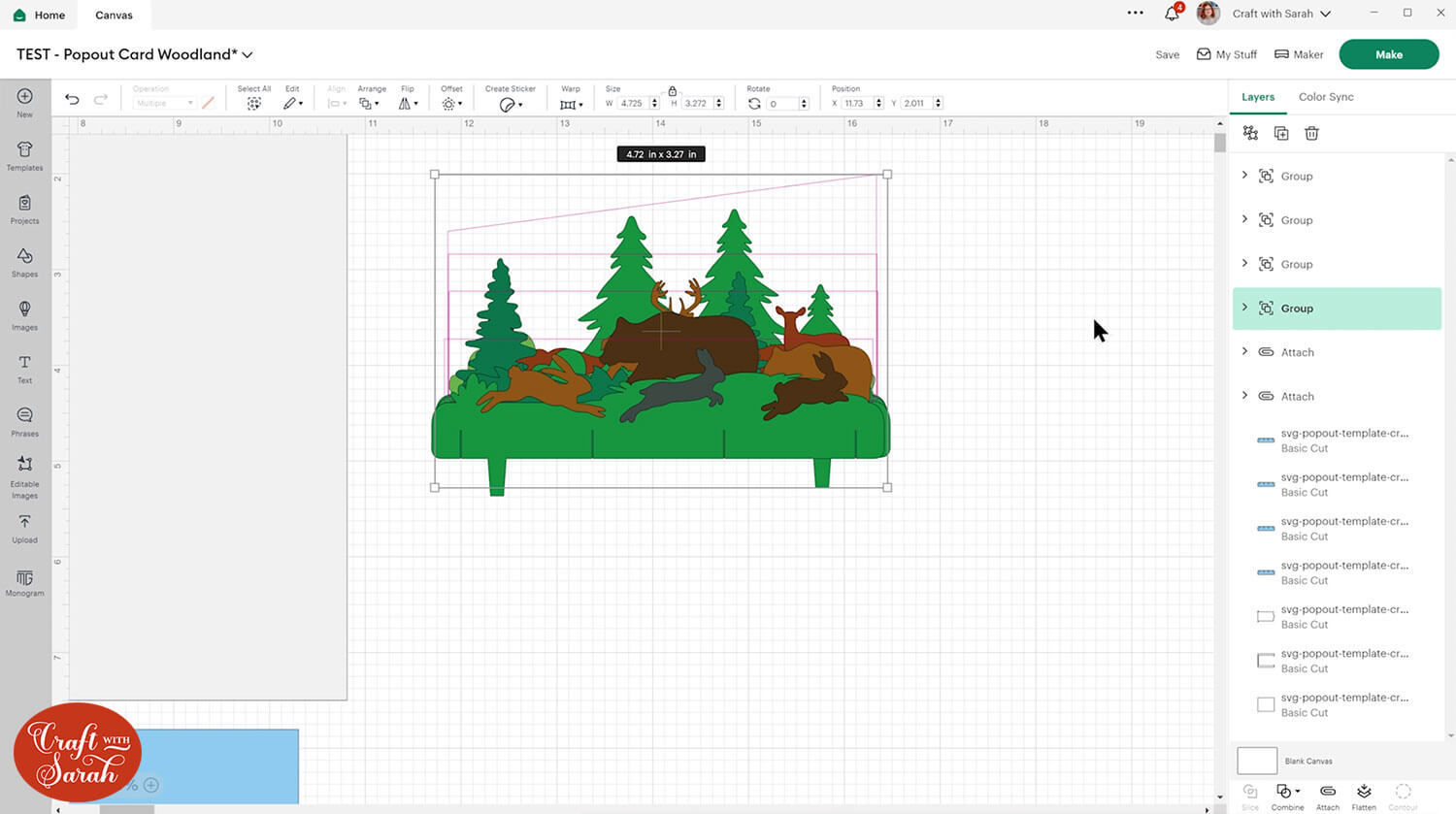Delete the selected layer with the trash icon
The width and height of the screenshot is (1456, 814).
[x=1311, y=134]
